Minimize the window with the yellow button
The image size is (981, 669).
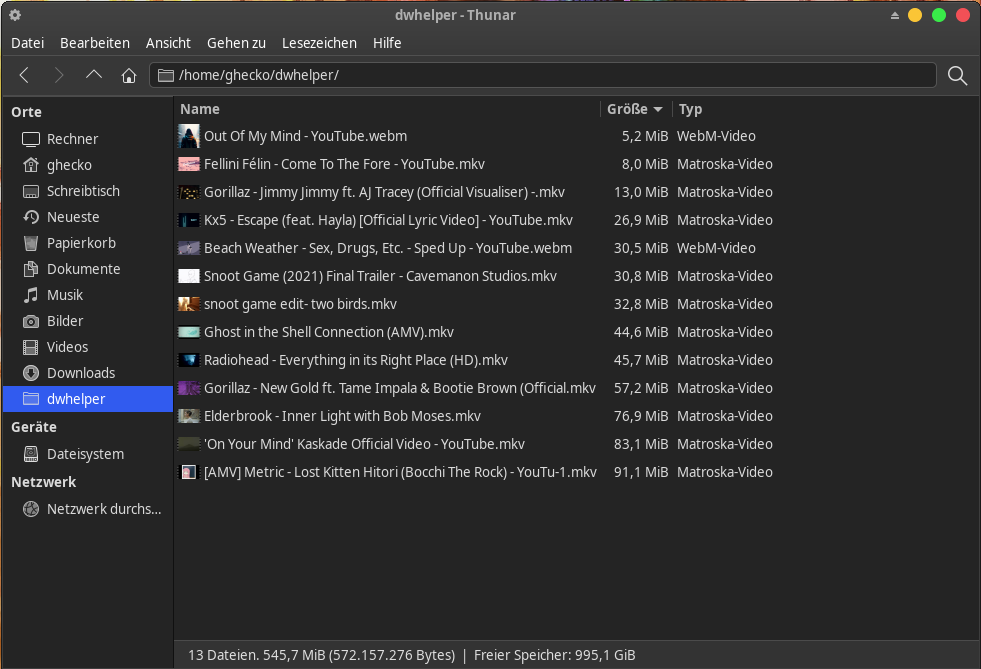(x=915, y=15)
